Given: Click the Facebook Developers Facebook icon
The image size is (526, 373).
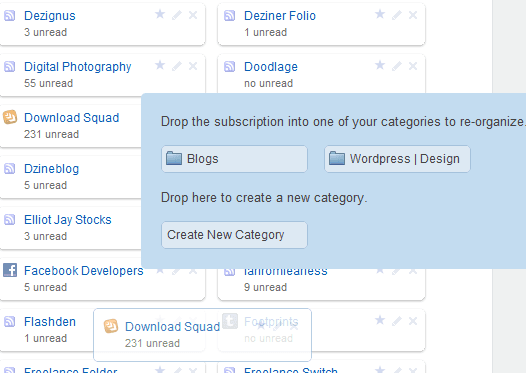Looking at the screenshot, I should point(10,270).
